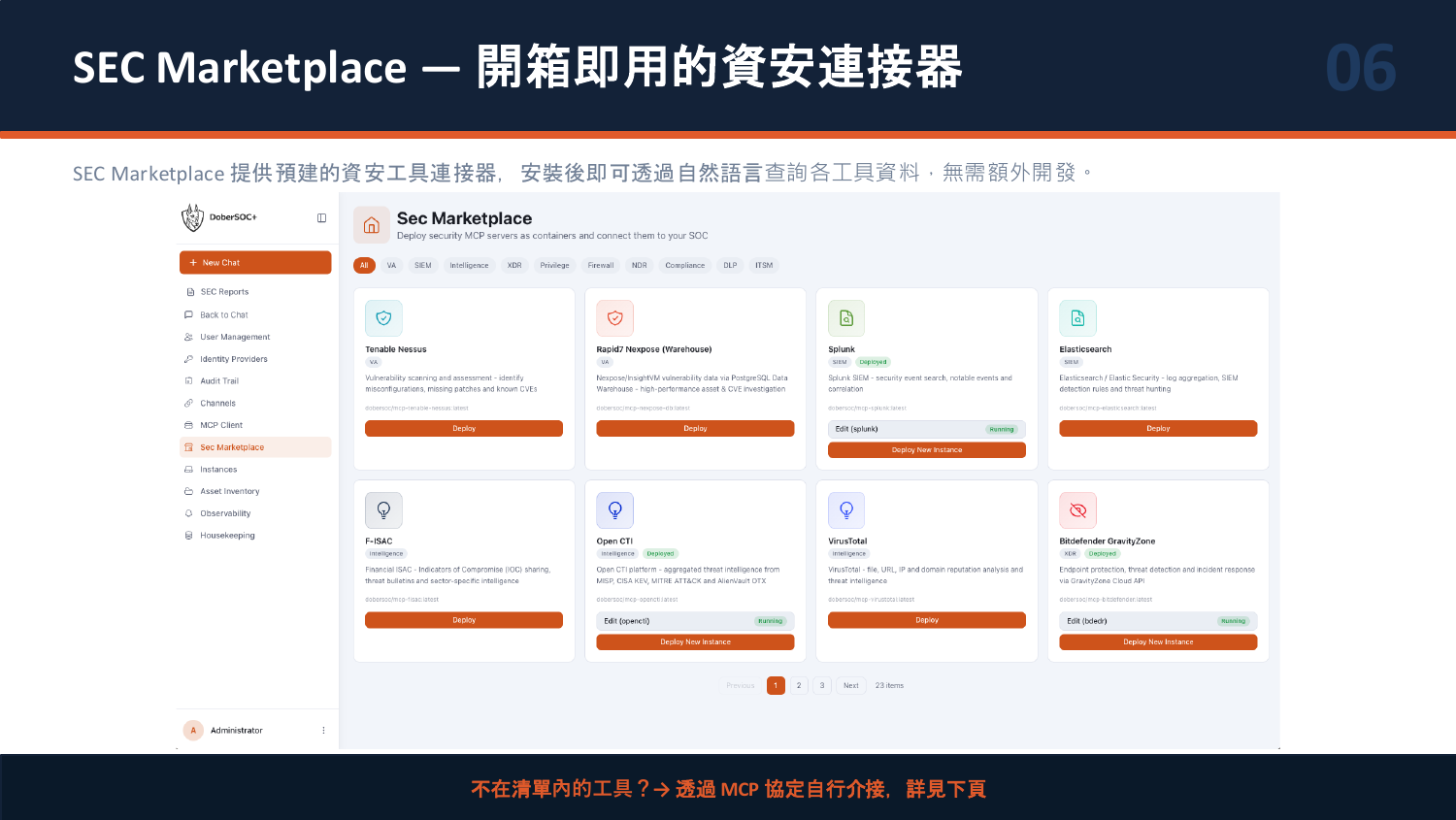Click the Sec Marketplace header home icon

click(371, 225)
